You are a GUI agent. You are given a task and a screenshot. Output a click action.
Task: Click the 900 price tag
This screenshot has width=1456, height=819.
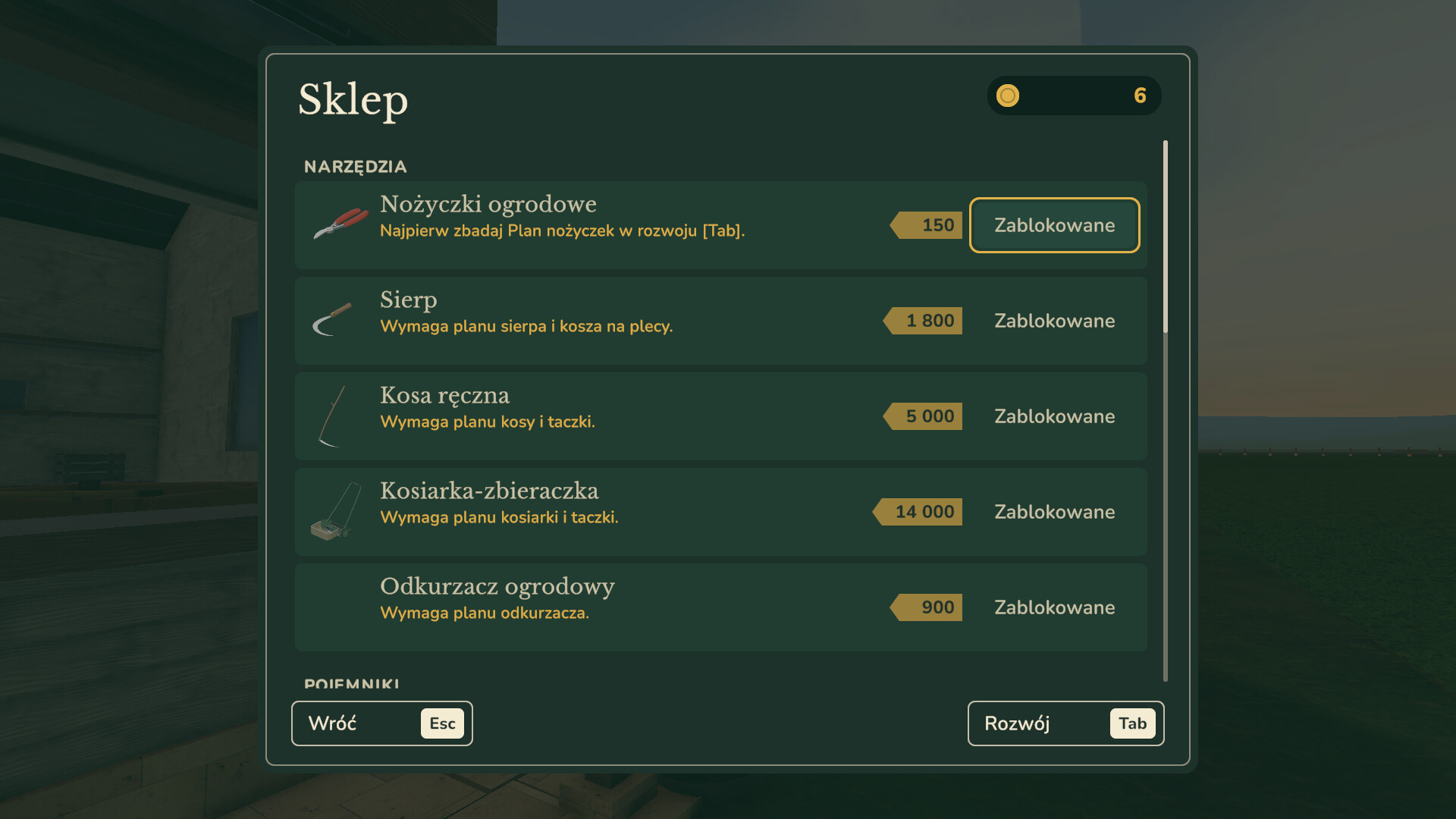[927, 607]
